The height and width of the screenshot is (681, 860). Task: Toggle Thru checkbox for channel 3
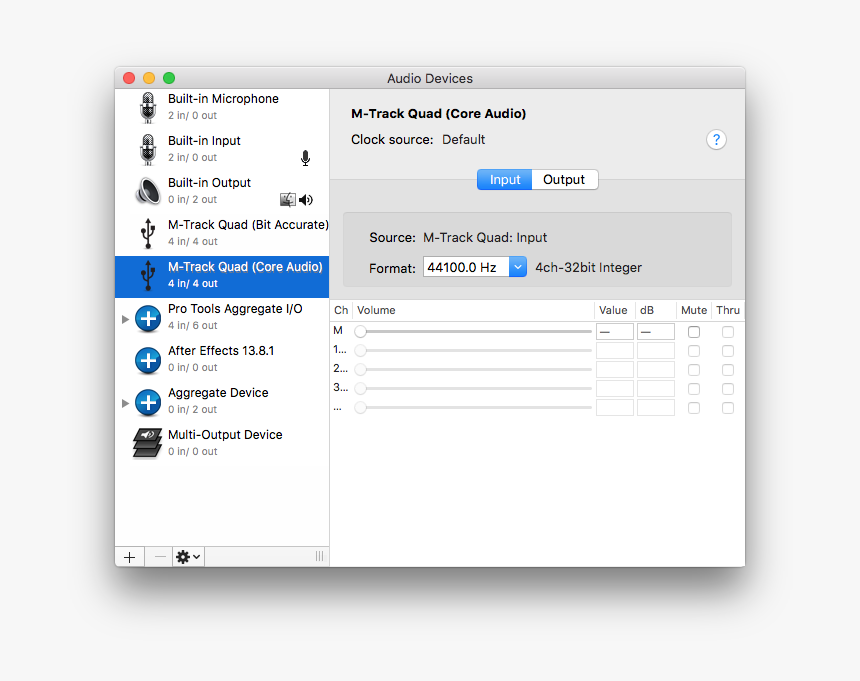pos(728,389)
